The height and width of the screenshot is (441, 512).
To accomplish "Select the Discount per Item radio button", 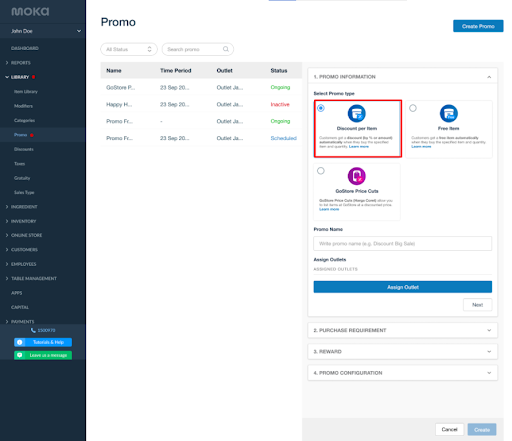I will click(321, 108).
